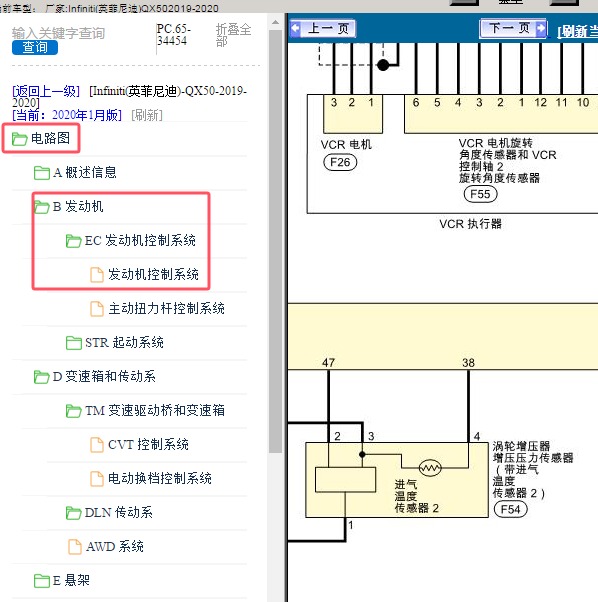Click the F26 connector label
Screen dimensions: 598x602
point(340,162)
